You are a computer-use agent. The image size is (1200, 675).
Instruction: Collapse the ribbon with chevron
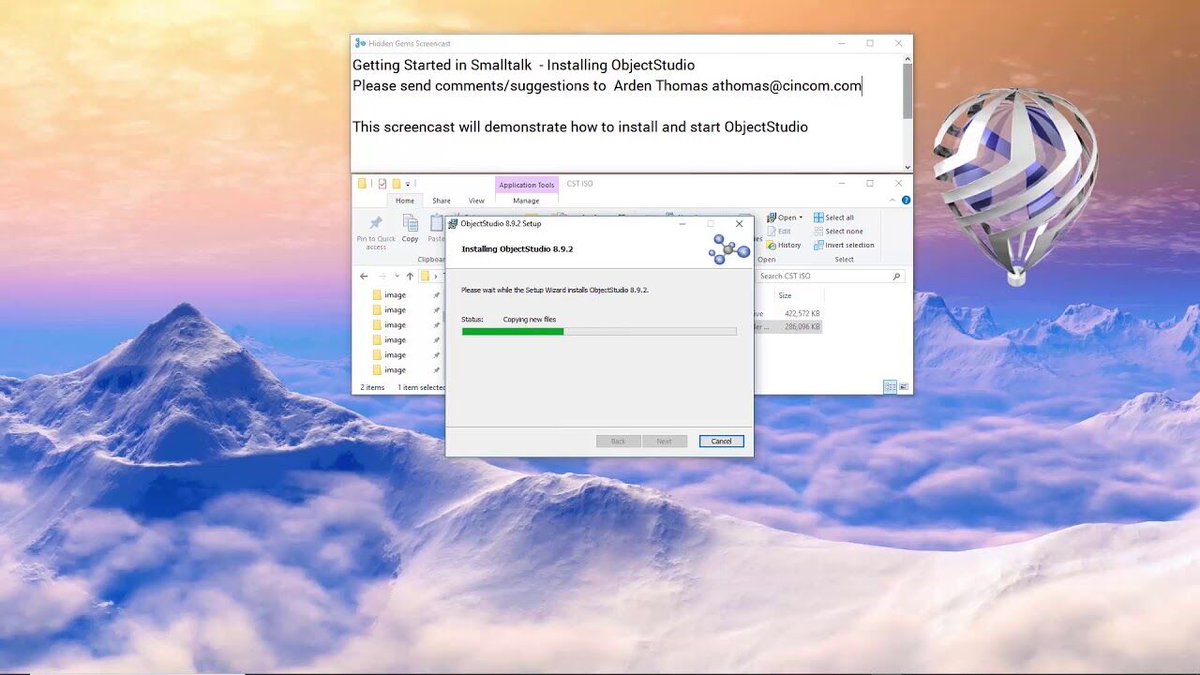pos(892,201)
